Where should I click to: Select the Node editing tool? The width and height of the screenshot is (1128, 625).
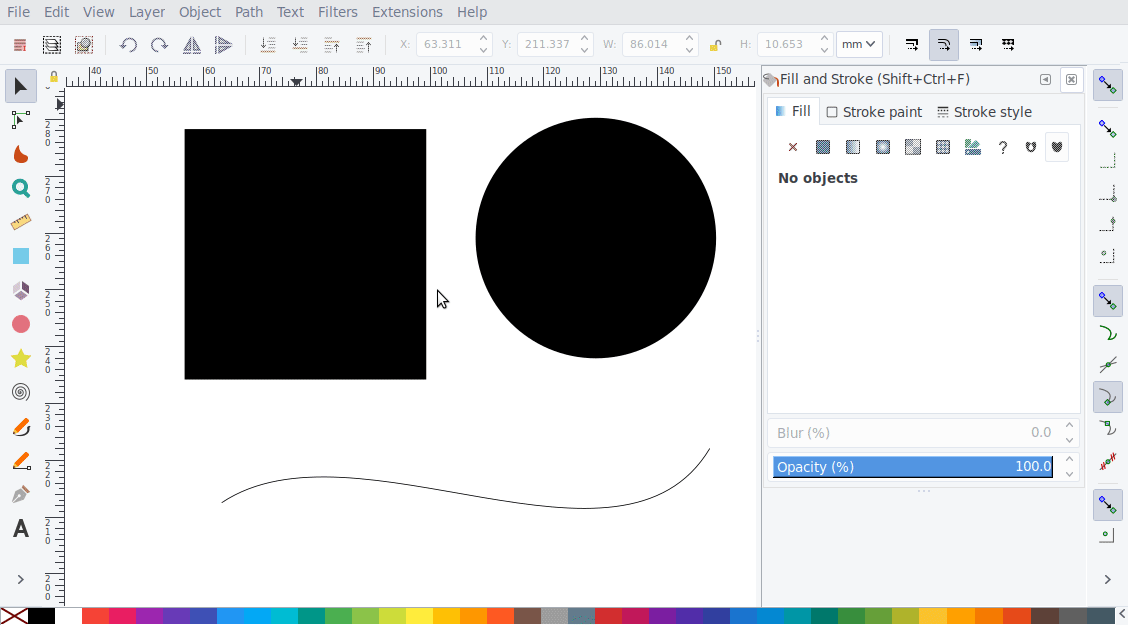pyautogui.click(x=21, y=120)
